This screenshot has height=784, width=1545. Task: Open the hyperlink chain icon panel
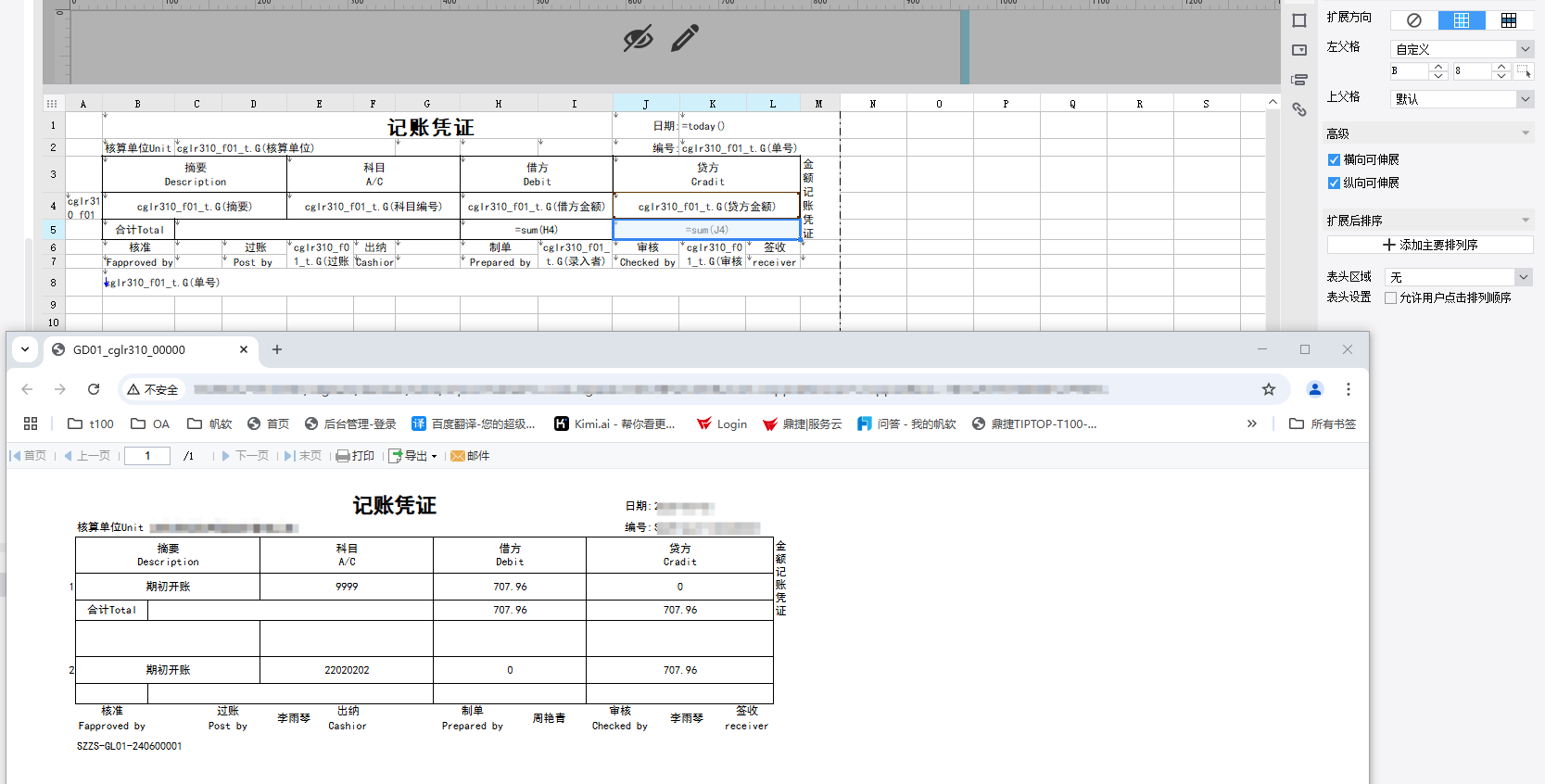[1299, 109]
